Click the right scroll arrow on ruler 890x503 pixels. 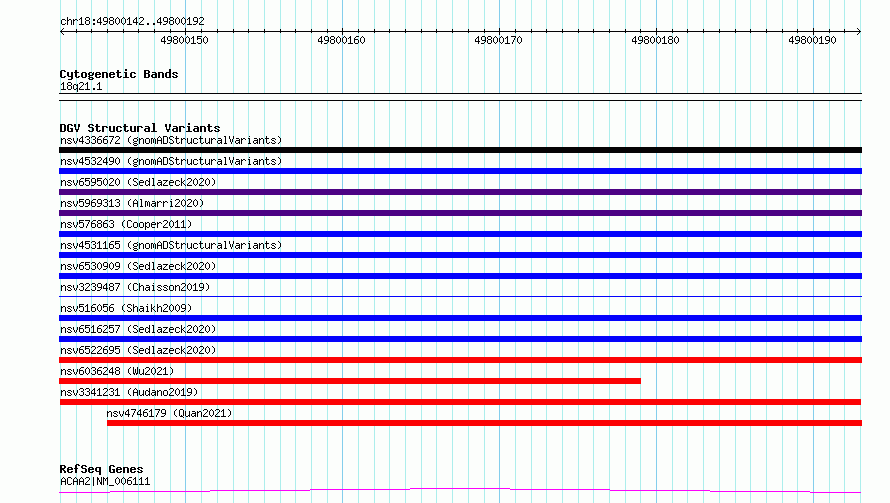858,31
